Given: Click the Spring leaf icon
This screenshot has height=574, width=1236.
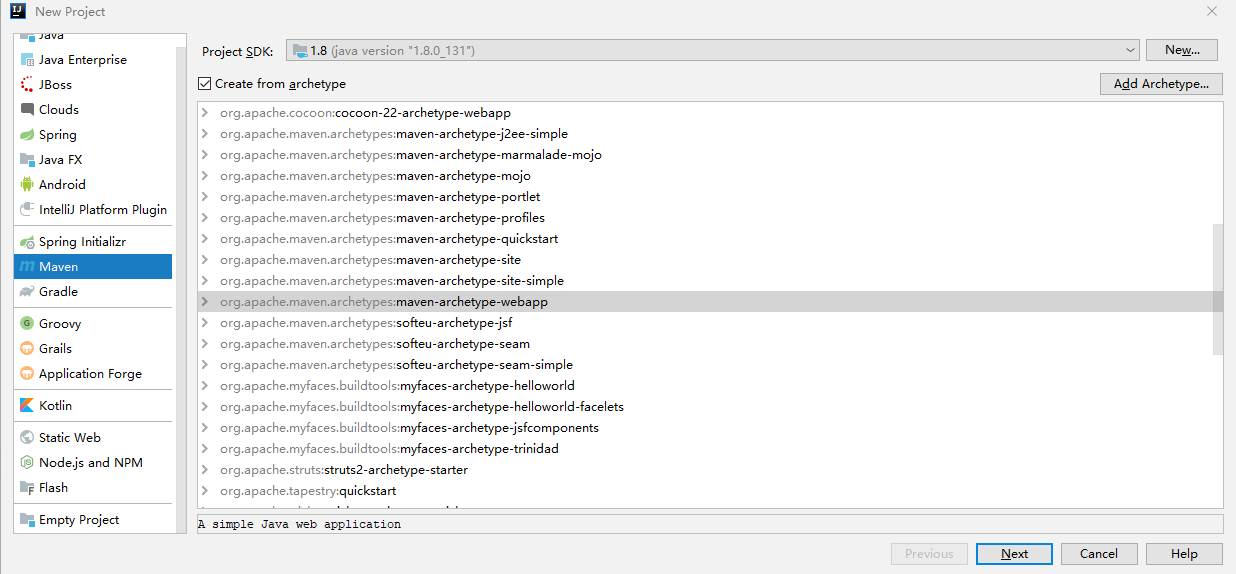Looking at the screenshot, I should pyautogui.click(x=27, y=135).
